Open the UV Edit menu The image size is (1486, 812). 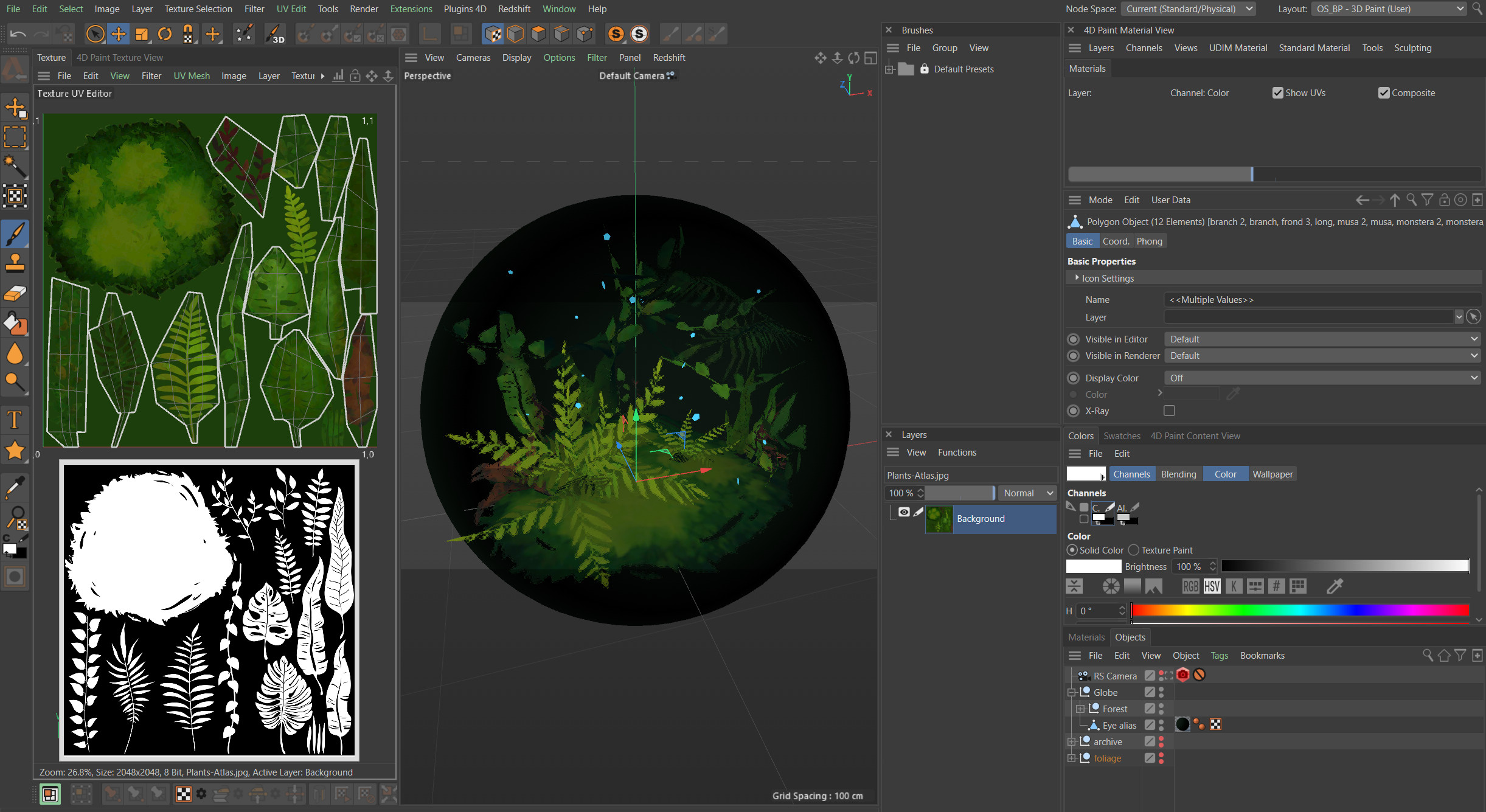pyautogui.click(x=291, y=9)
